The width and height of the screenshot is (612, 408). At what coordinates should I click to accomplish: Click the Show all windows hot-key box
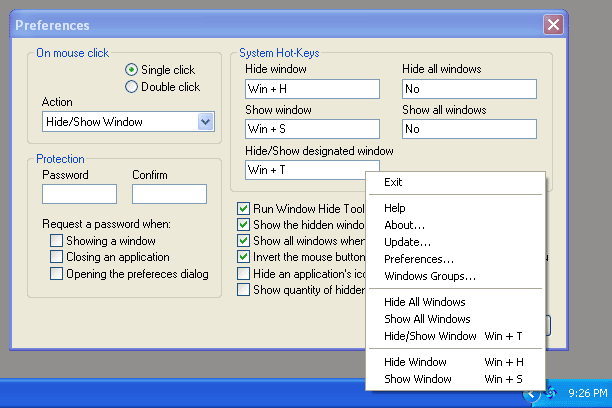[469, 129]
